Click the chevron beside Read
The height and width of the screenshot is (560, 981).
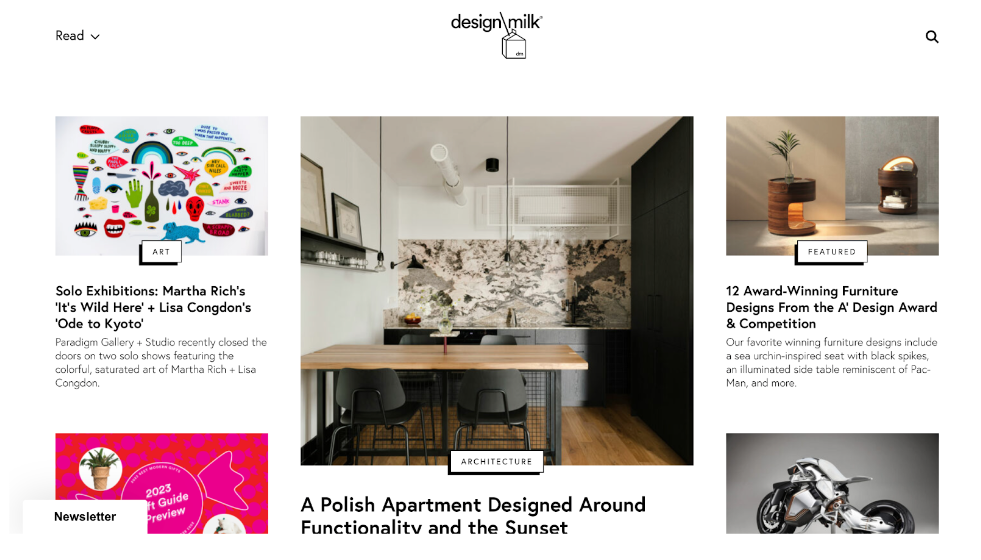click(95, 37)
